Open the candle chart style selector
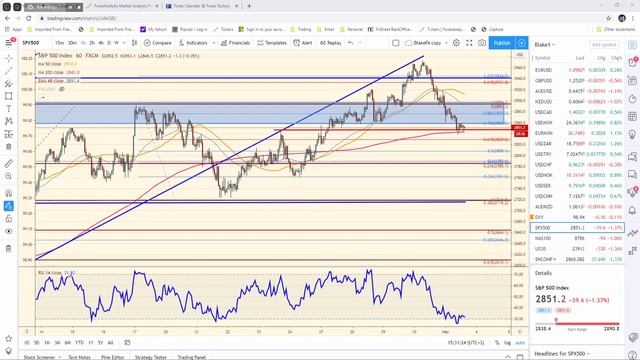The width and height of the screenshot is (640, 360). coord(134,43)
